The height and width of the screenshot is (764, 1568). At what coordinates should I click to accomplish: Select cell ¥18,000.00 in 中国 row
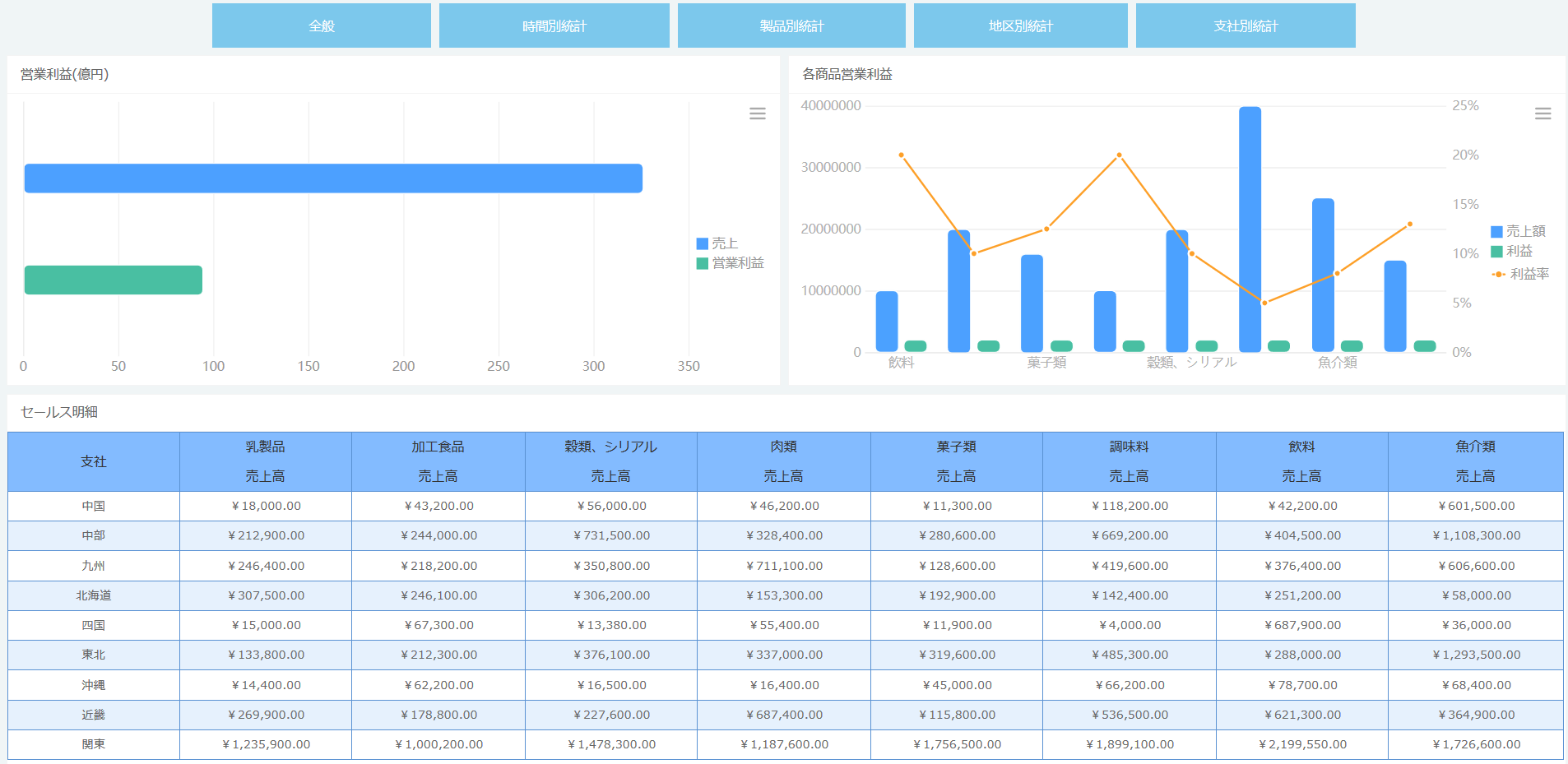click(x=265, y=506)
